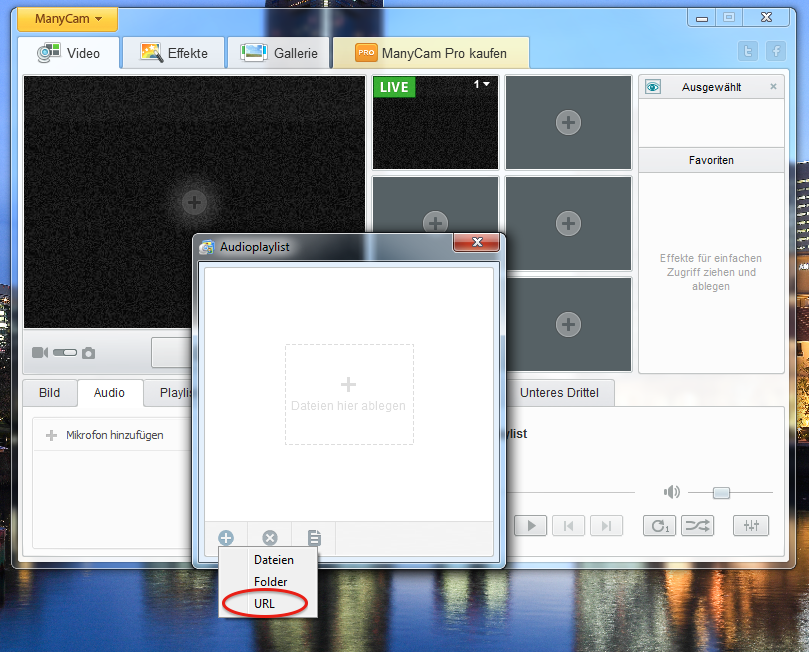Open the ManyCam main menu dropdown
This screenshot has width=809, height=652.
point(68,19)
